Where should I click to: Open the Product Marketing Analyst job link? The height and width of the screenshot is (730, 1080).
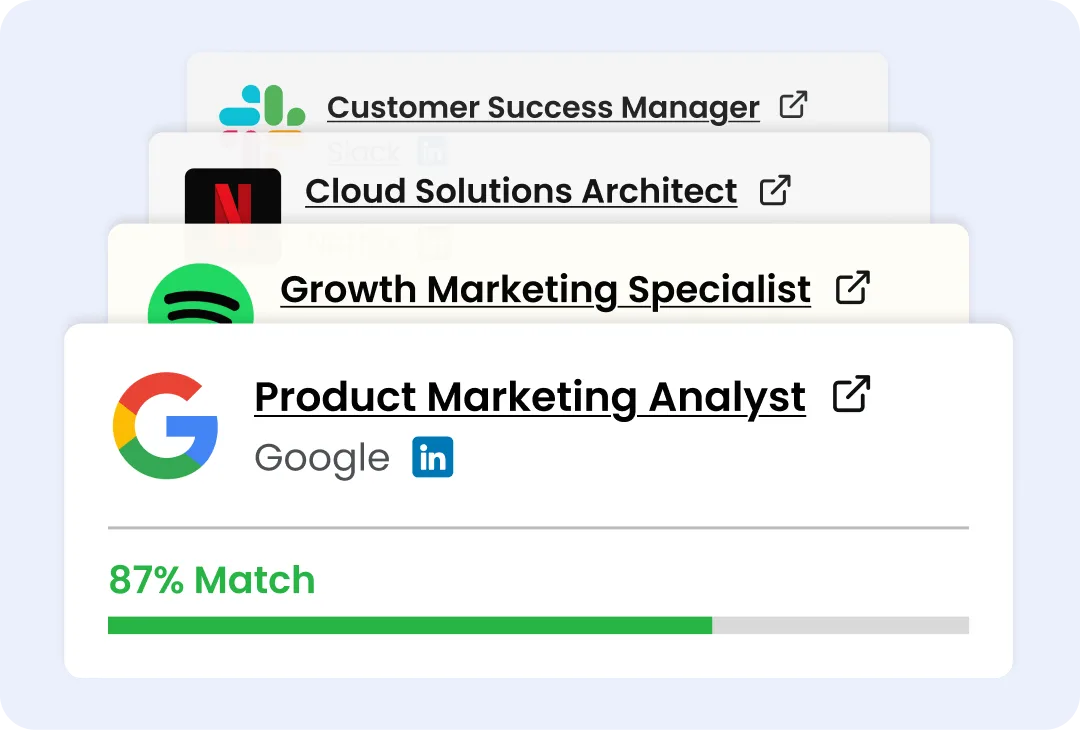pos(530,397)
